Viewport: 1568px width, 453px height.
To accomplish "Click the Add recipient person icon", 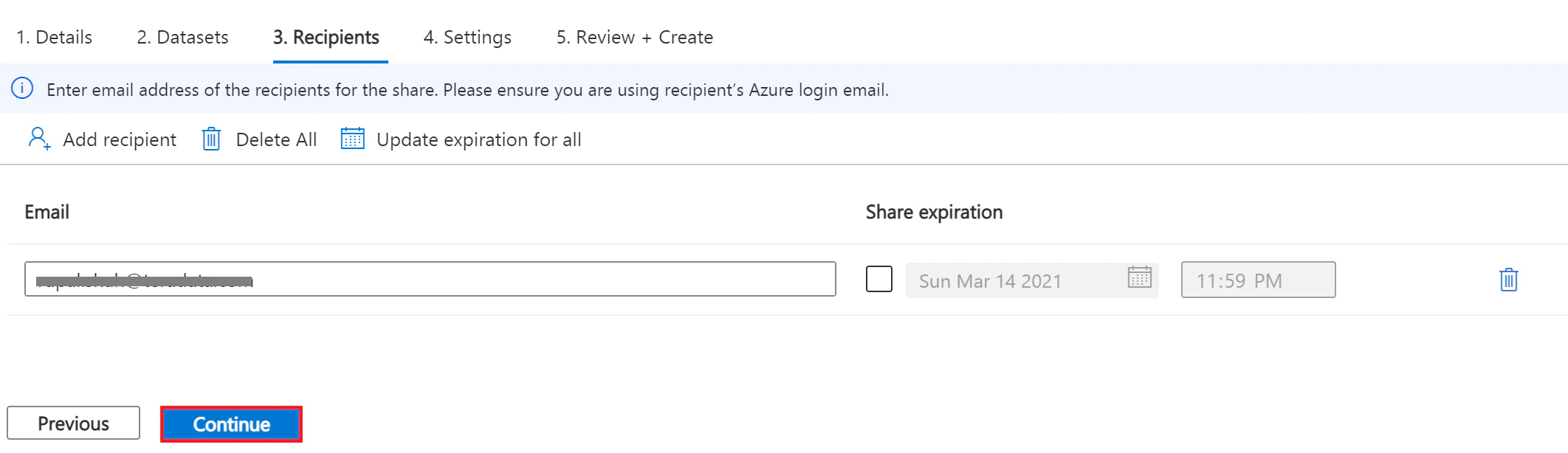I will tap(39, 139).
